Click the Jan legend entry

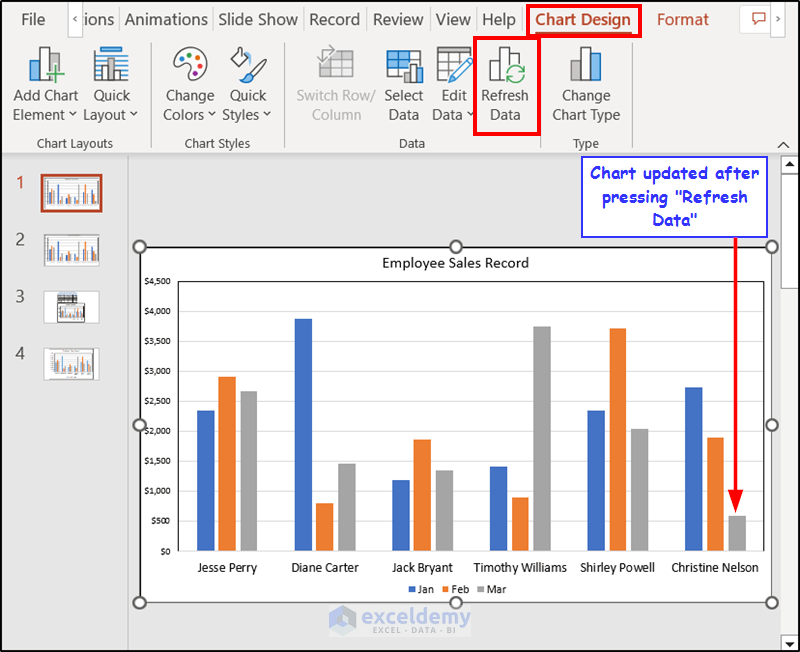pos(421,589)
